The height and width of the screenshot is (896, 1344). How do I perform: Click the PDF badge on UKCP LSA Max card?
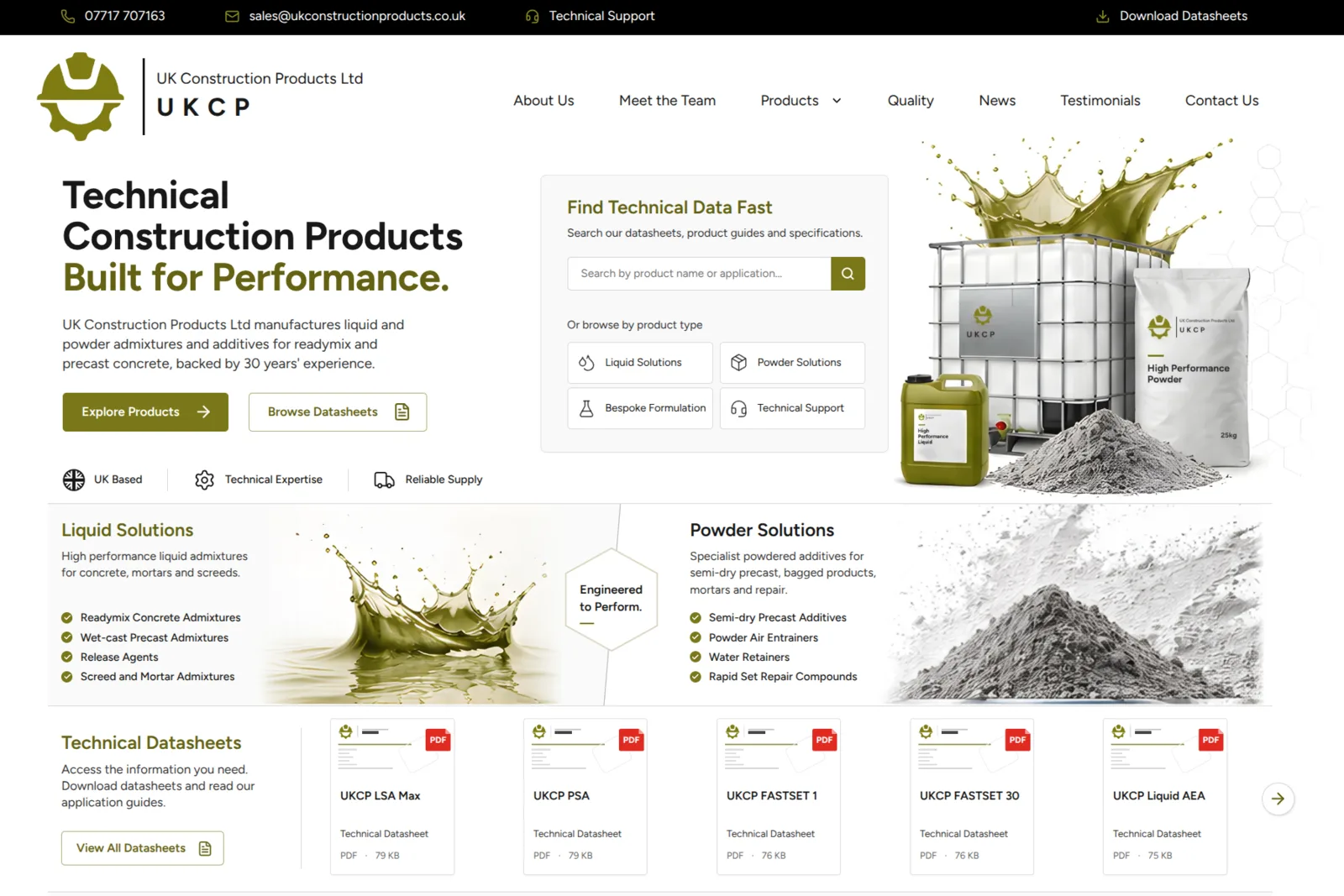pyautogui.click(x=438, y=740)
